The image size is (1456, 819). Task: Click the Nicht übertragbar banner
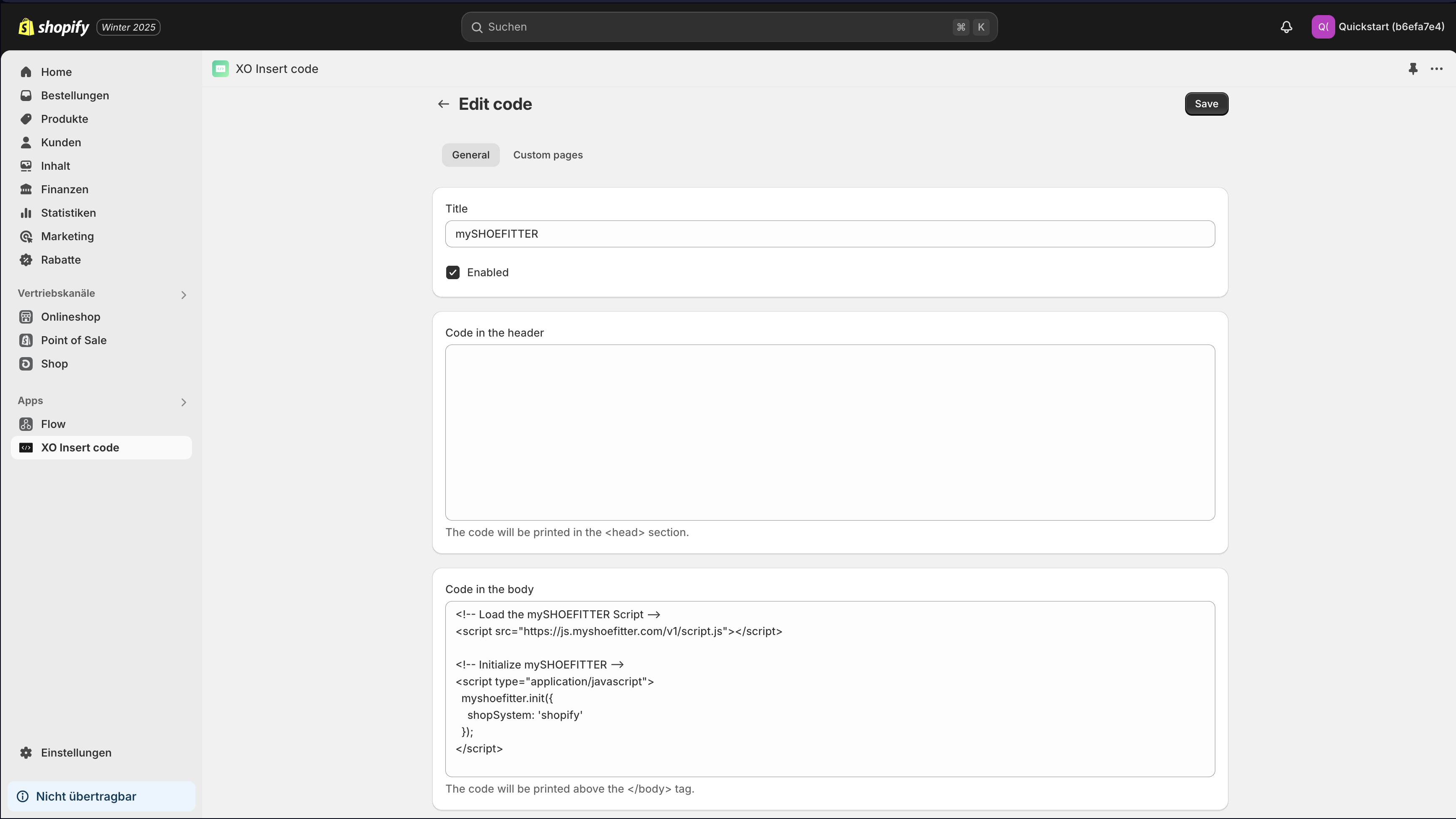click(102, 796)
